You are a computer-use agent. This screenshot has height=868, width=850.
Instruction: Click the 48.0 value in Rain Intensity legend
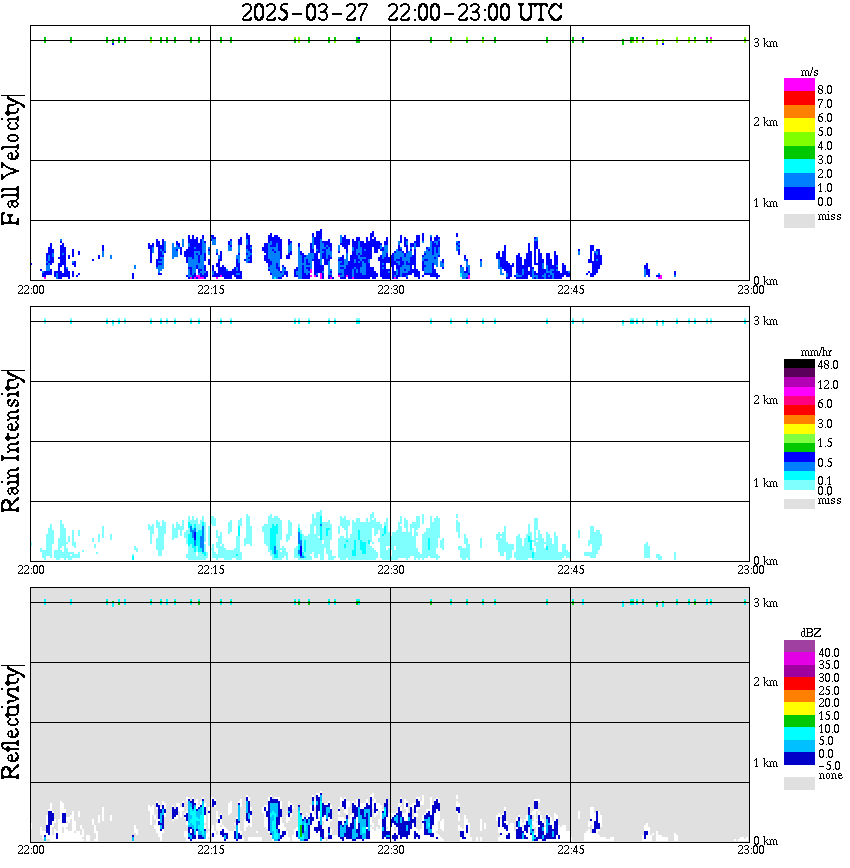(x=828, y=365)
